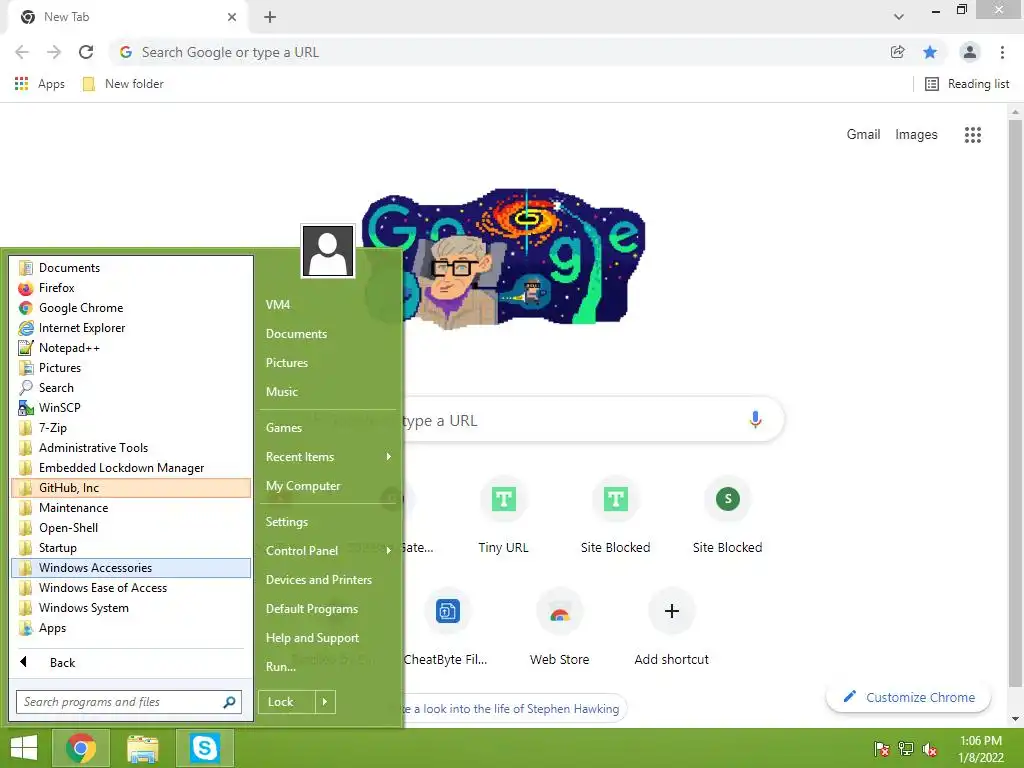Expand the Open-Shell folder

pyautogui.click(x=131, y=528)
